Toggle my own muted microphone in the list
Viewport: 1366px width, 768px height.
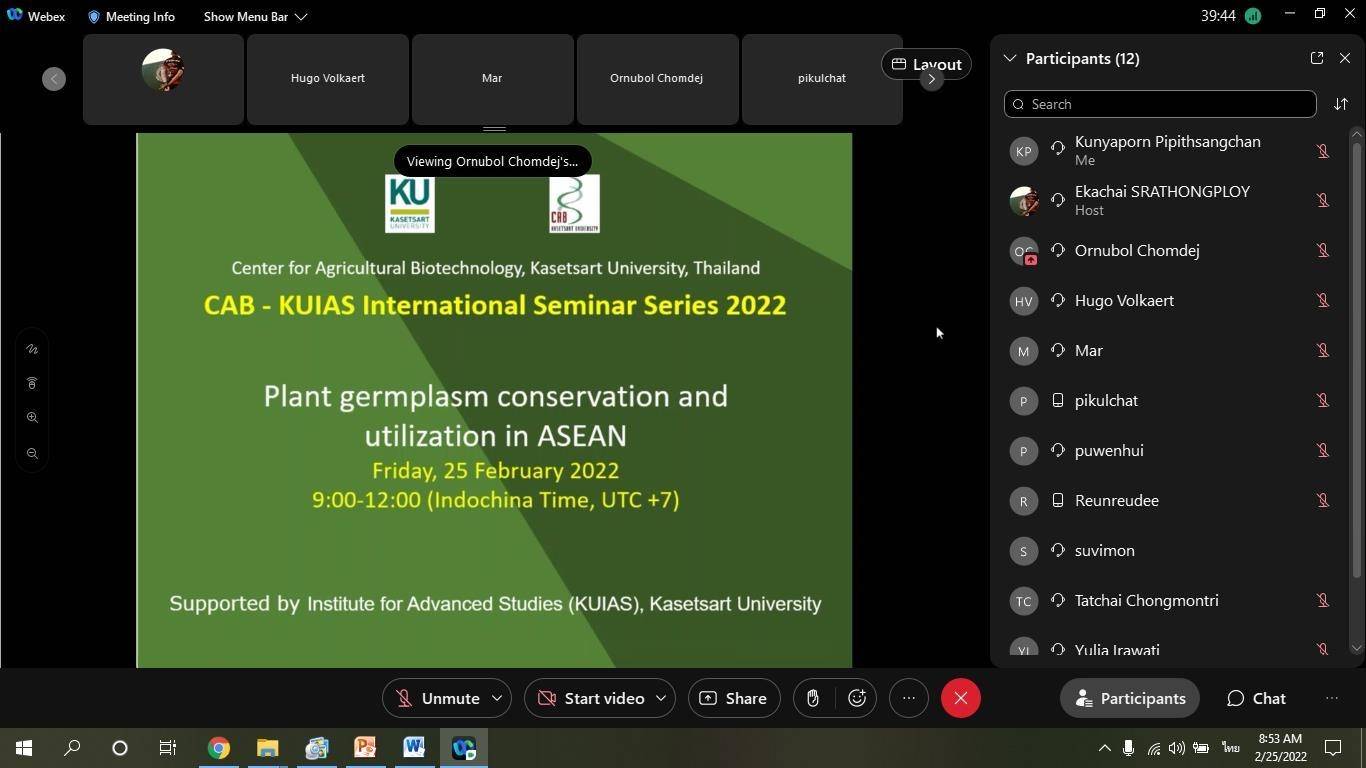tap(1322, 151)
